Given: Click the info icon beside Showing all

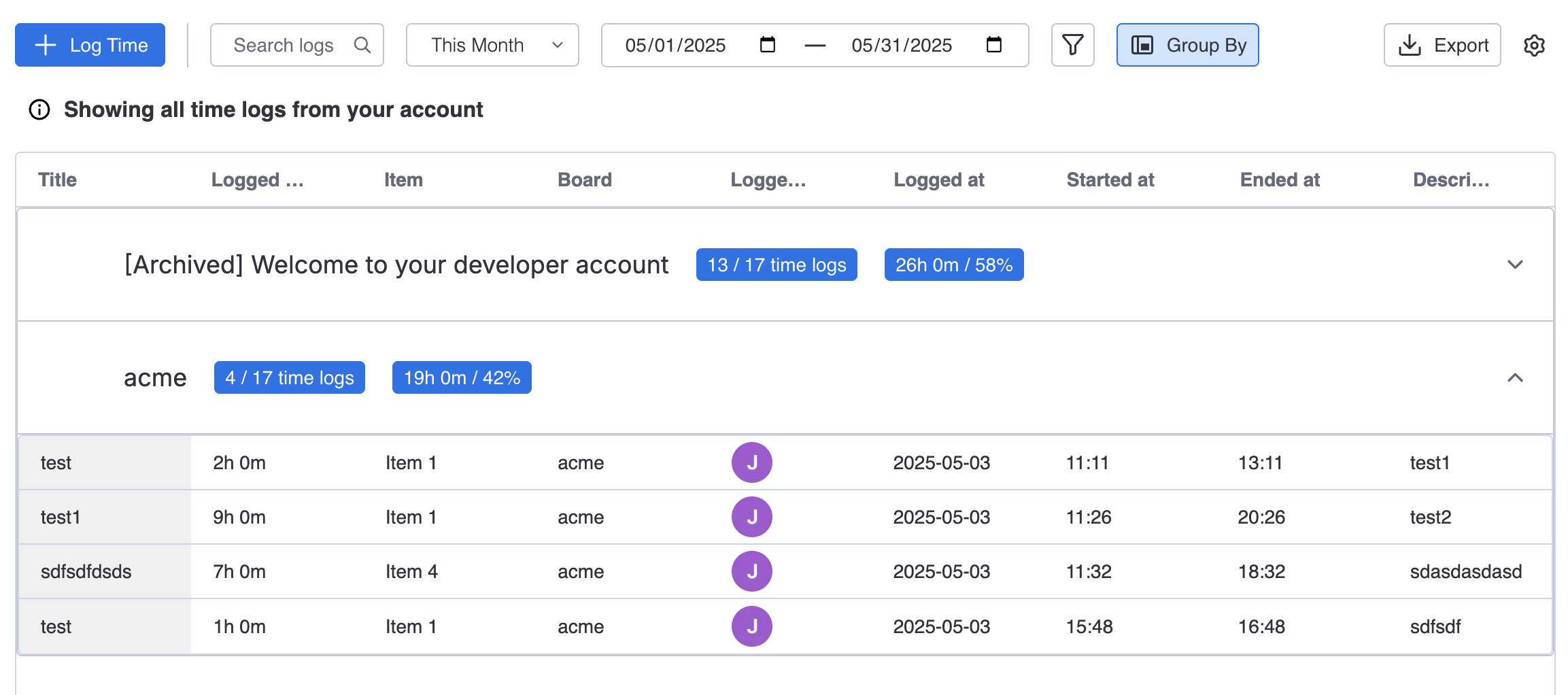Looking at the screenshot, I should (39, 109).
